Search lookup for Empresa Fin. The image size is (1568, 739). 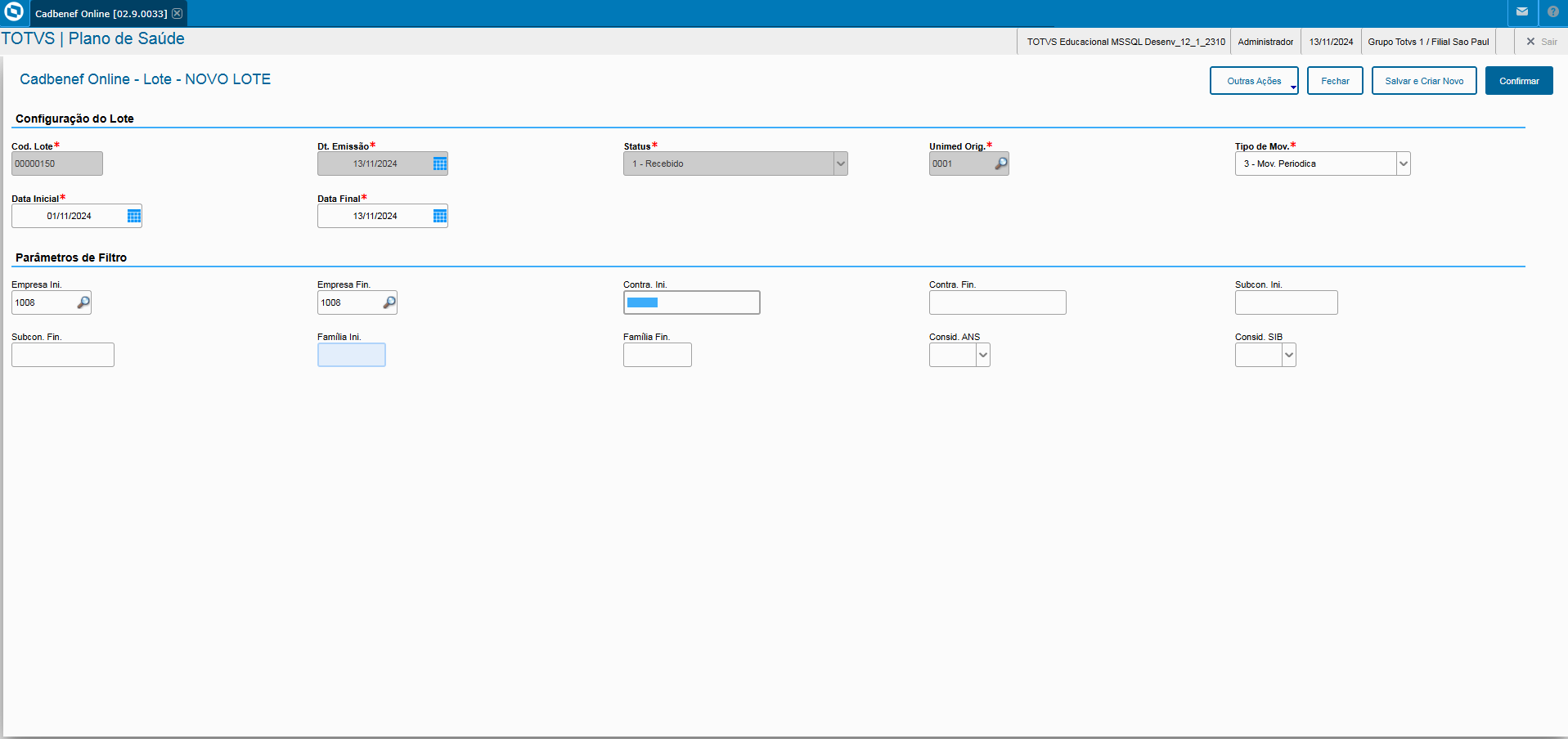click(389, 302)
